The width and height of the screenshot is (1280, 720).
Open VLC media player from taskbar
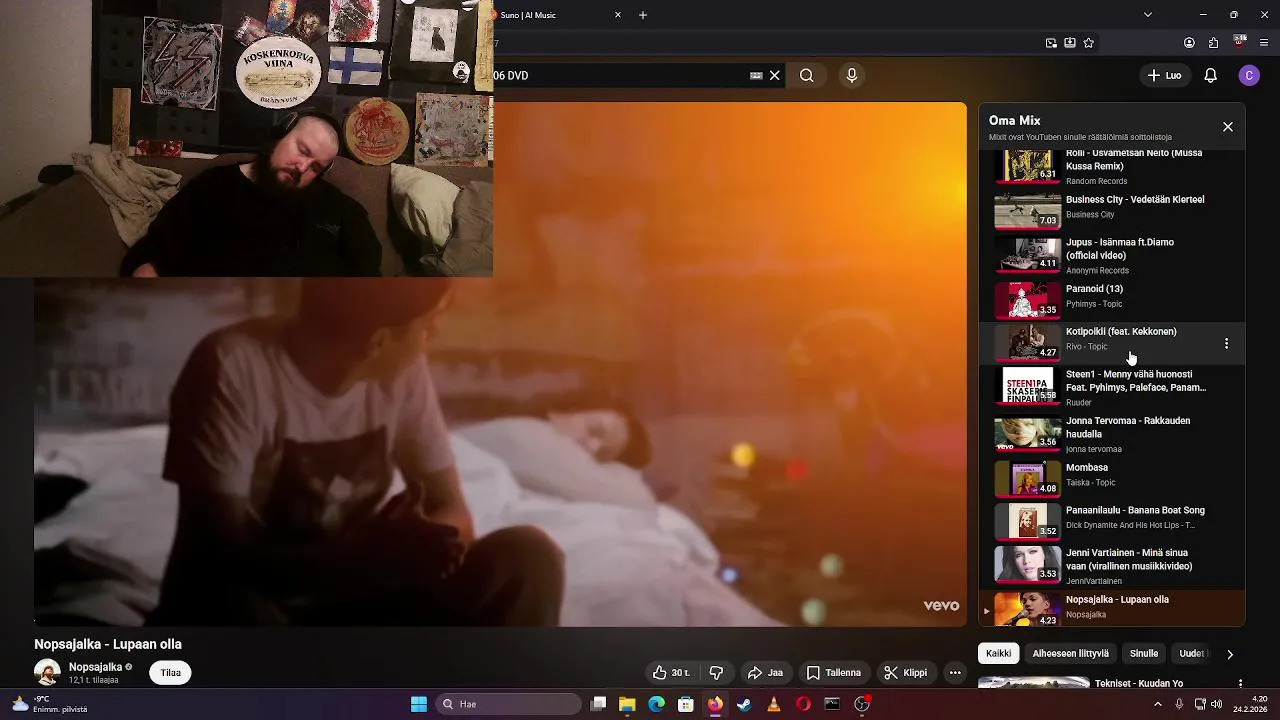point(774,704)
